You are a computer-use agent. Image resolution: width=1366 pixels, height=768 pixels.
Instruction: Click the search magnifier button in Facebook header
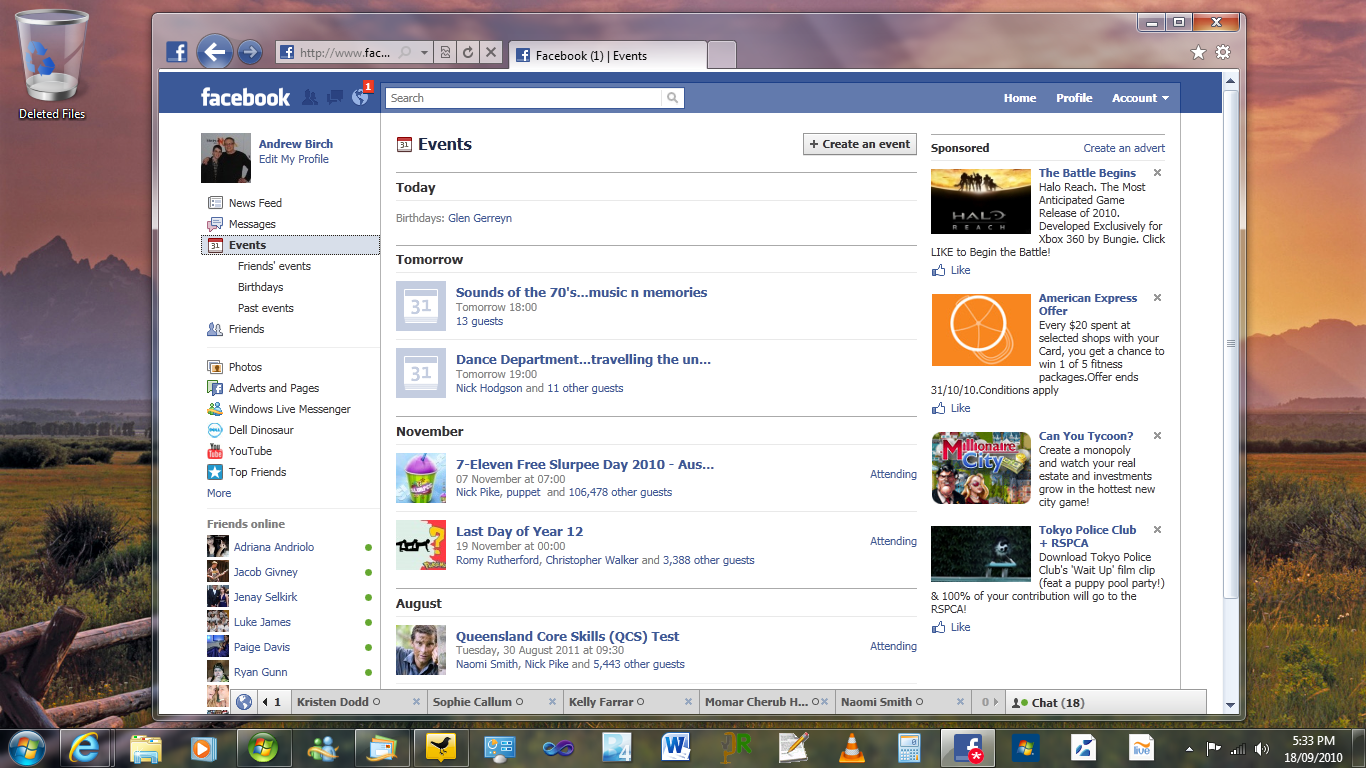point(673,98)
